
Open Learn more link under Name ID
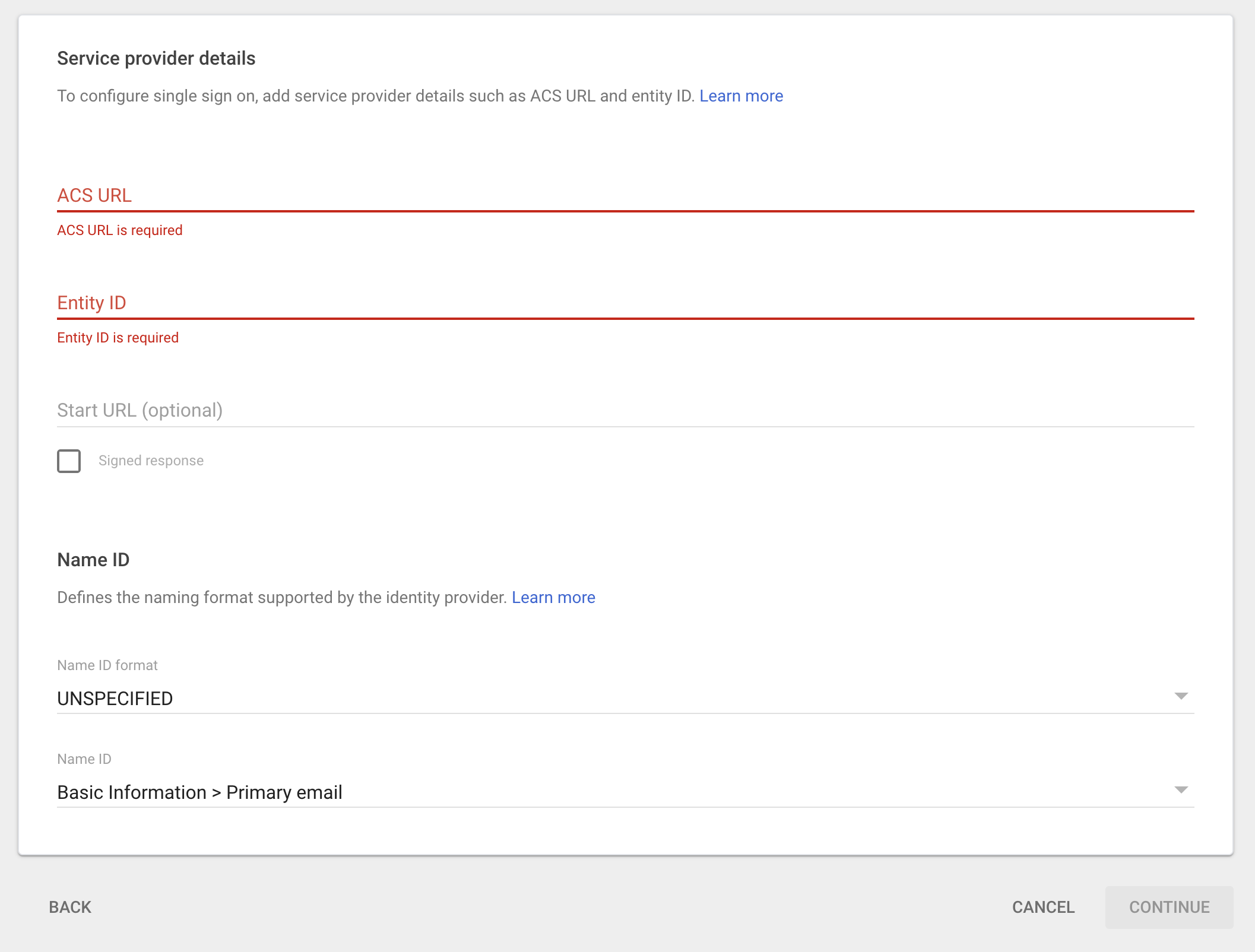pos(553,597)
